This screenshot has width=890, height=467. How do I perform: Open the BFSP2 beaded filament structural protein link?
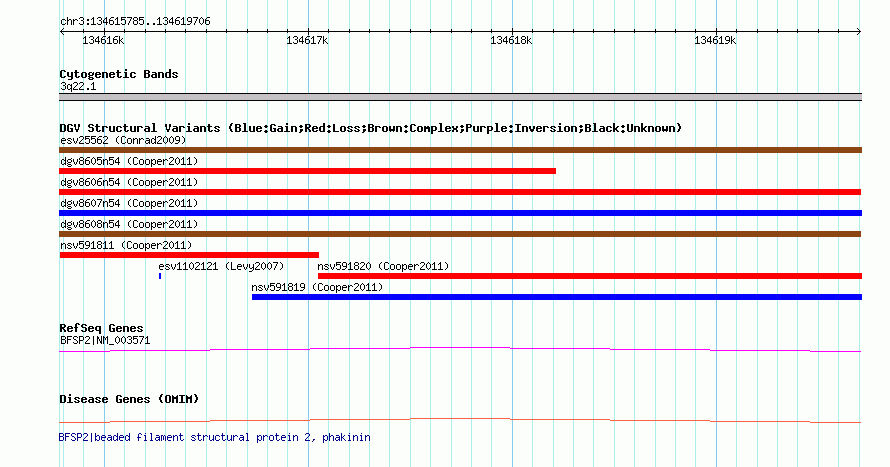[x=215, y=437]
